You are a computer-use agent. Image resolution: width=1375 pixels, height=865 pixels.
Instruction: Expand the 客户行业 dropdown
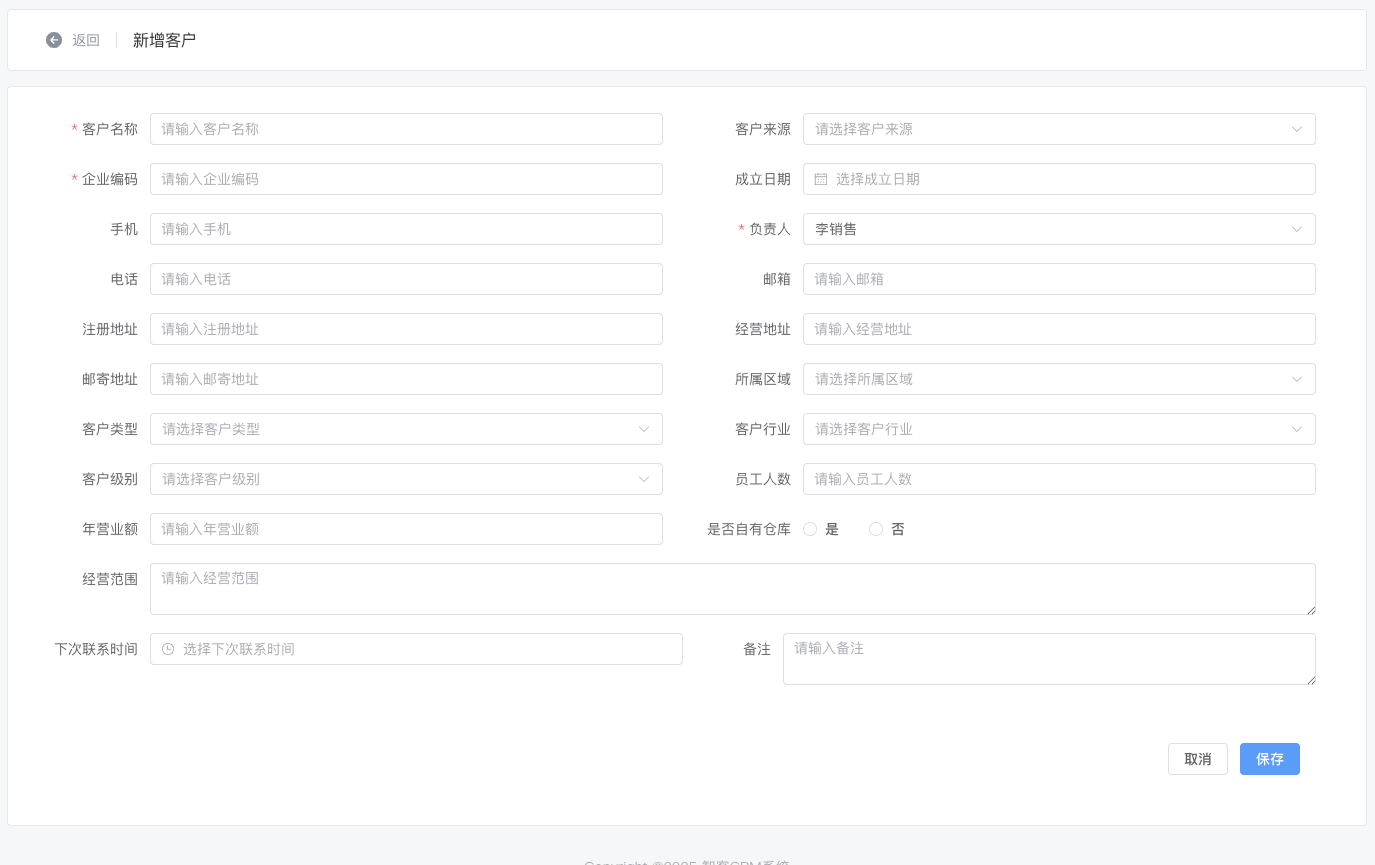1058,429
